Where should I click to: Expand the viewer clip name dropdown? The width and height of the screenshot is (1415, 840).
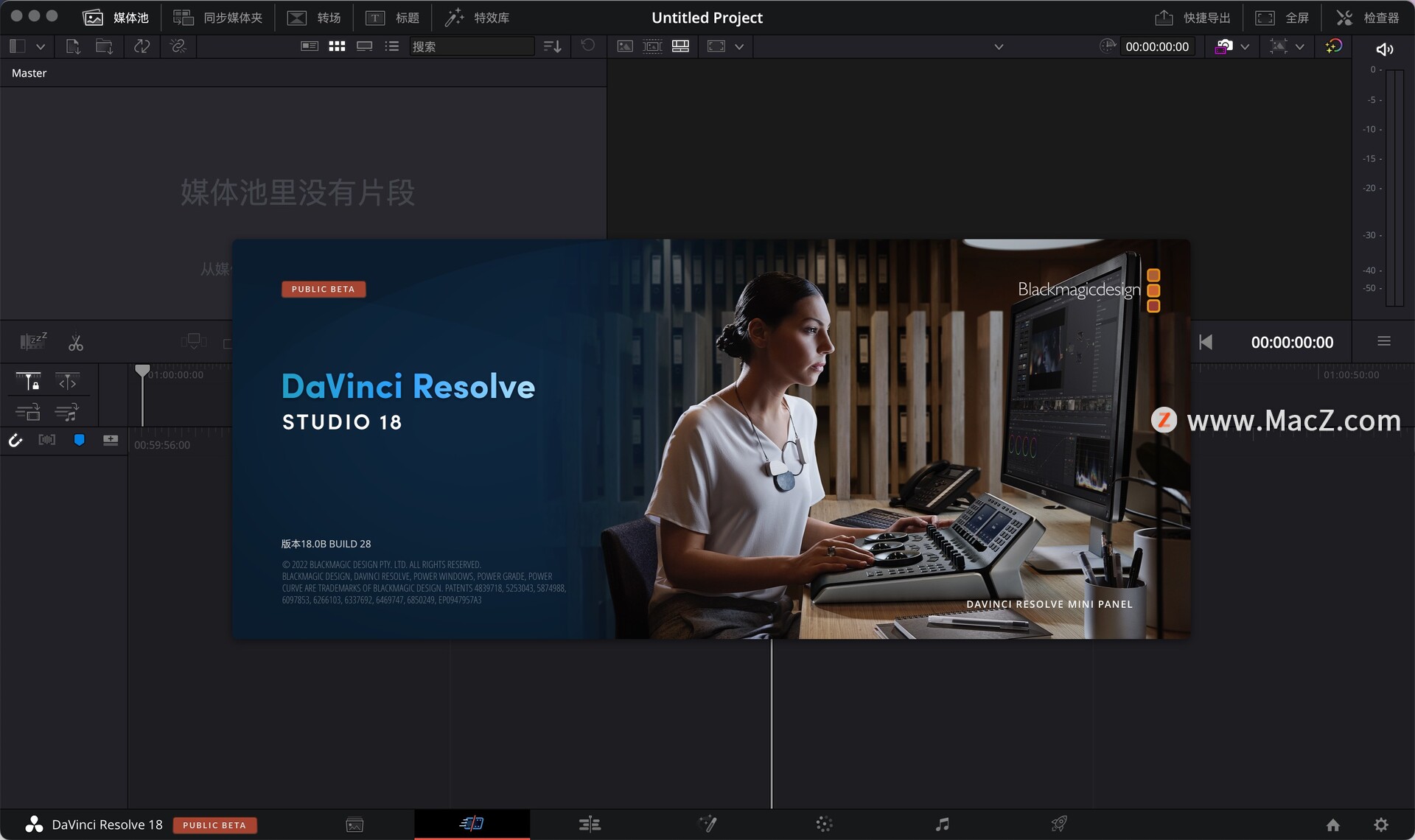tap(999, 46)
